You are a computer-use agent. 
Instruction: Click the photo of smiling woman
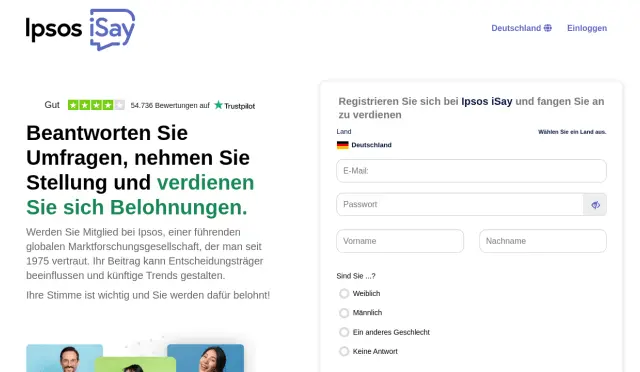pyautogui.click(x=206, y=358)
